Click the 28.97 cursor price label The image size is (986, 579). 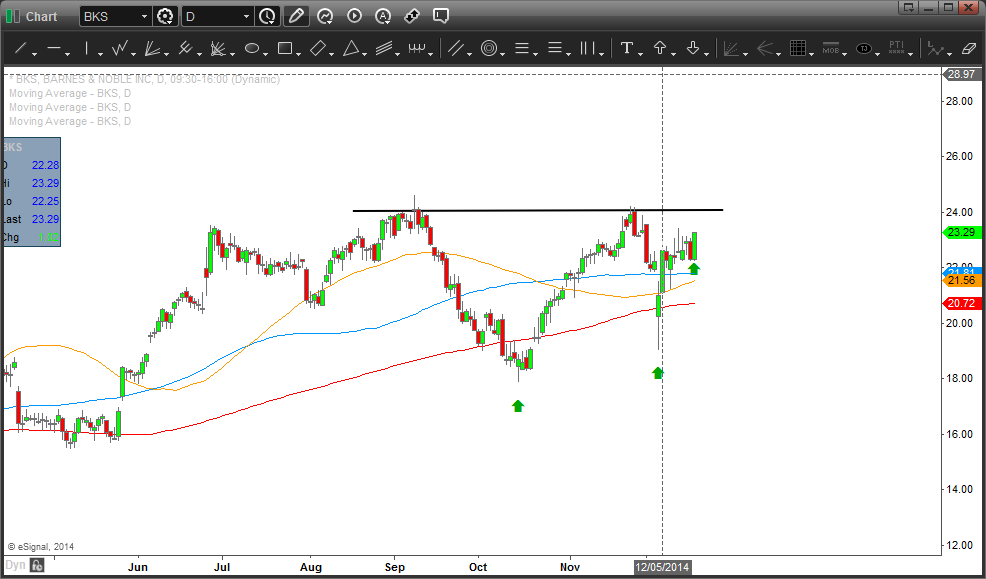tap(961, 74)
